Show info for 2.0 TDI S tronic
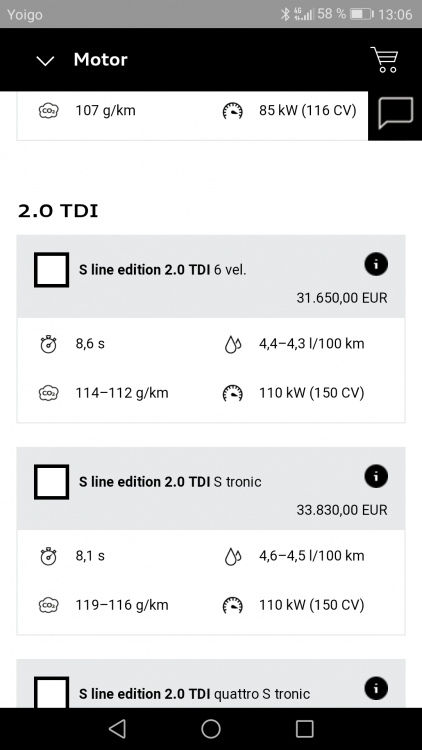 coord(376,476)
